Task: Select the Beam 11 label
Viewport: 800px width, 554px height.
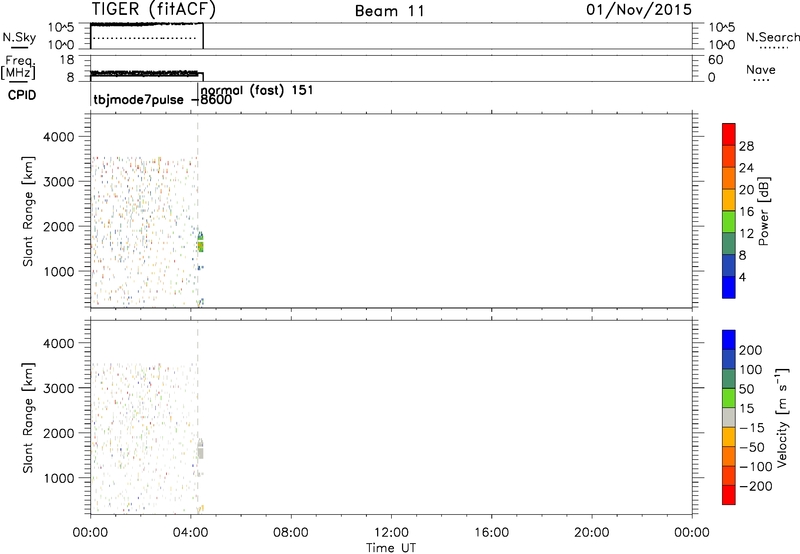Action: click(390, 11)
